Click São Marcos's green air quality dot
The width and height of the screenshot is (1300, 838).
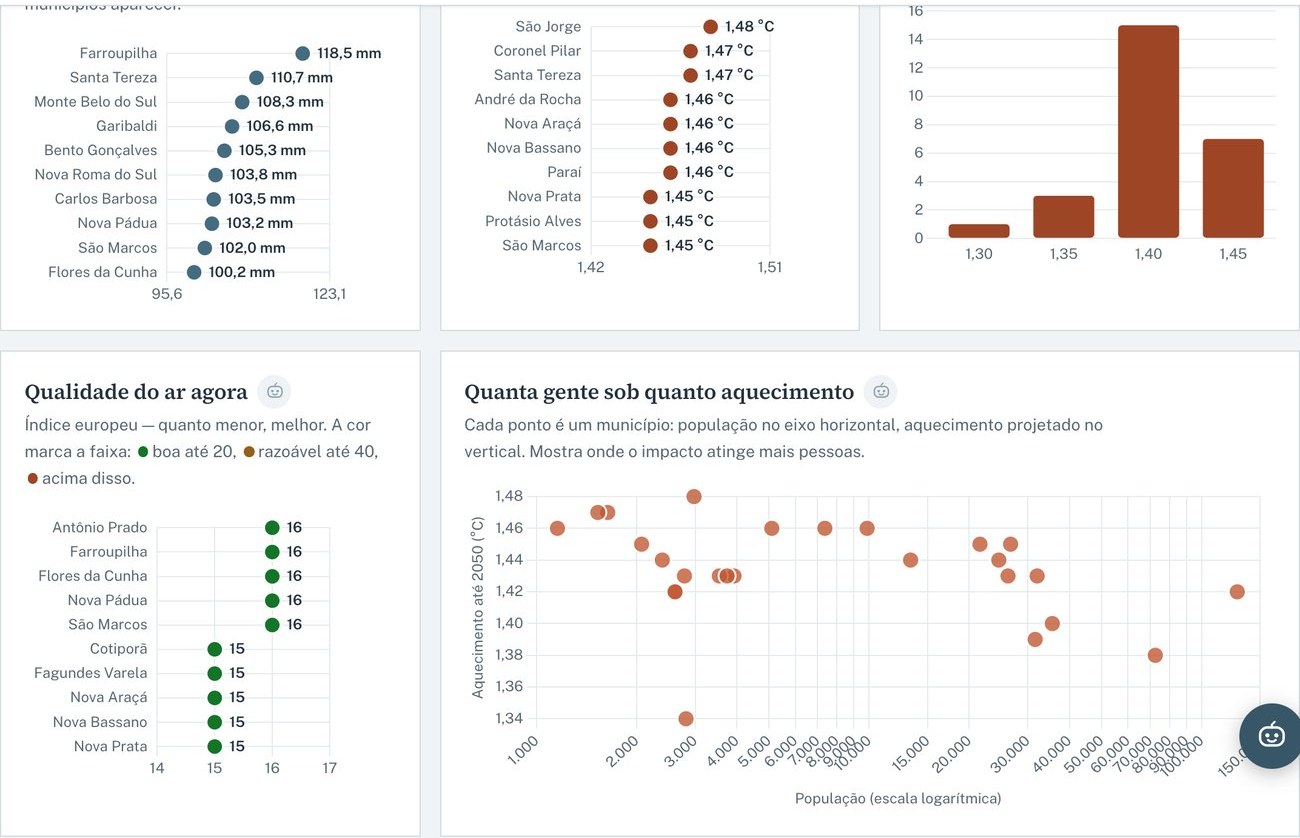point(272,625)
